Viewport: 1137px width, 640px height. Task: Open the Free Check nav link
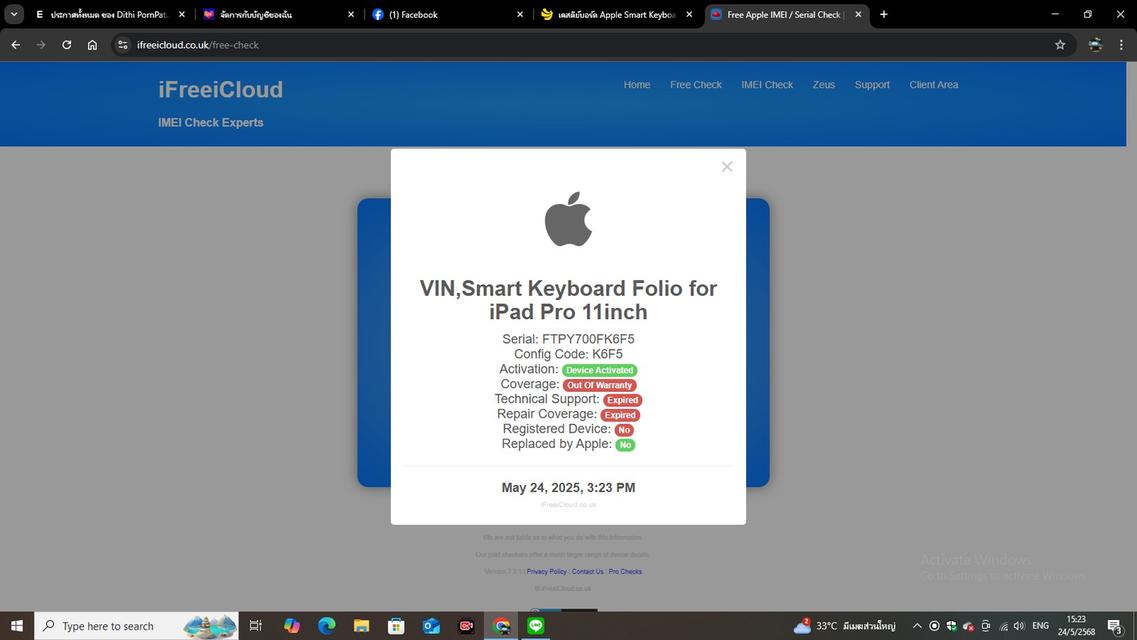point(695,85)
